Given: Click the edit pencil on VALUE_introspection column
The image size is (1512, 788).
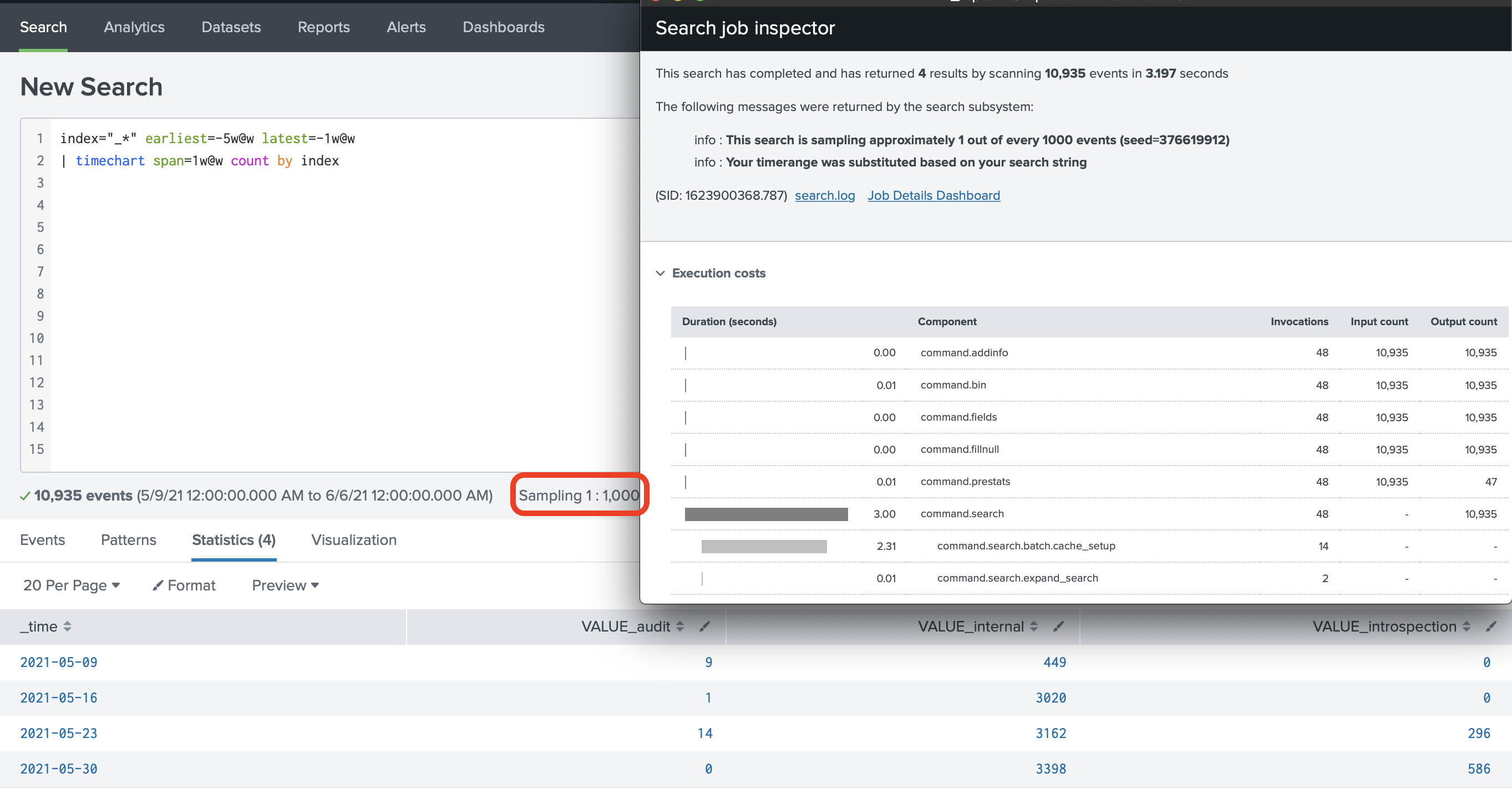Looking at the screenshot, I should (x=1491, y=626).
